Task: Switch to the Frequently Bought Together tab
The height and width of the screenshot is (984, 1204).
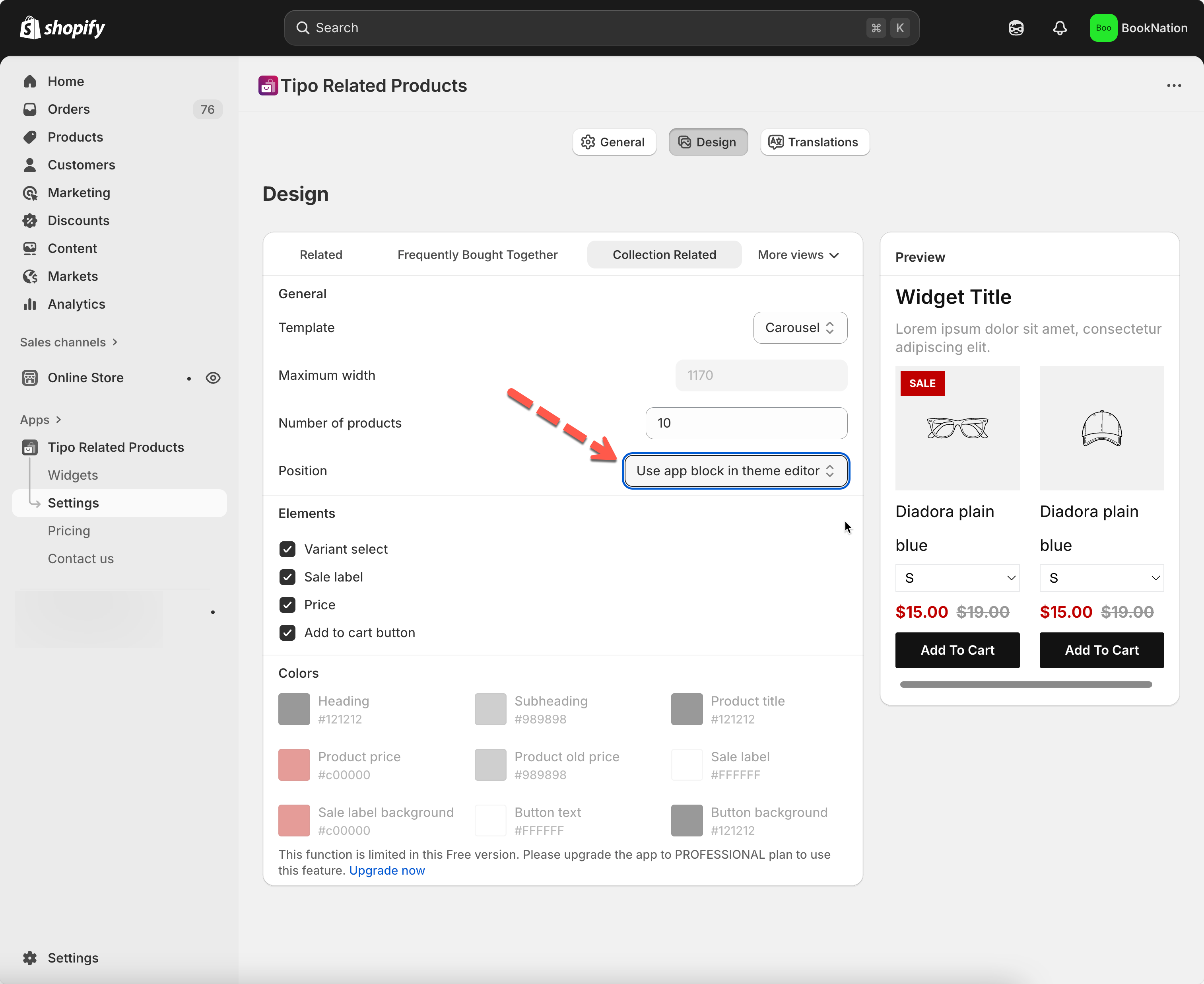Action: (477, 255)
